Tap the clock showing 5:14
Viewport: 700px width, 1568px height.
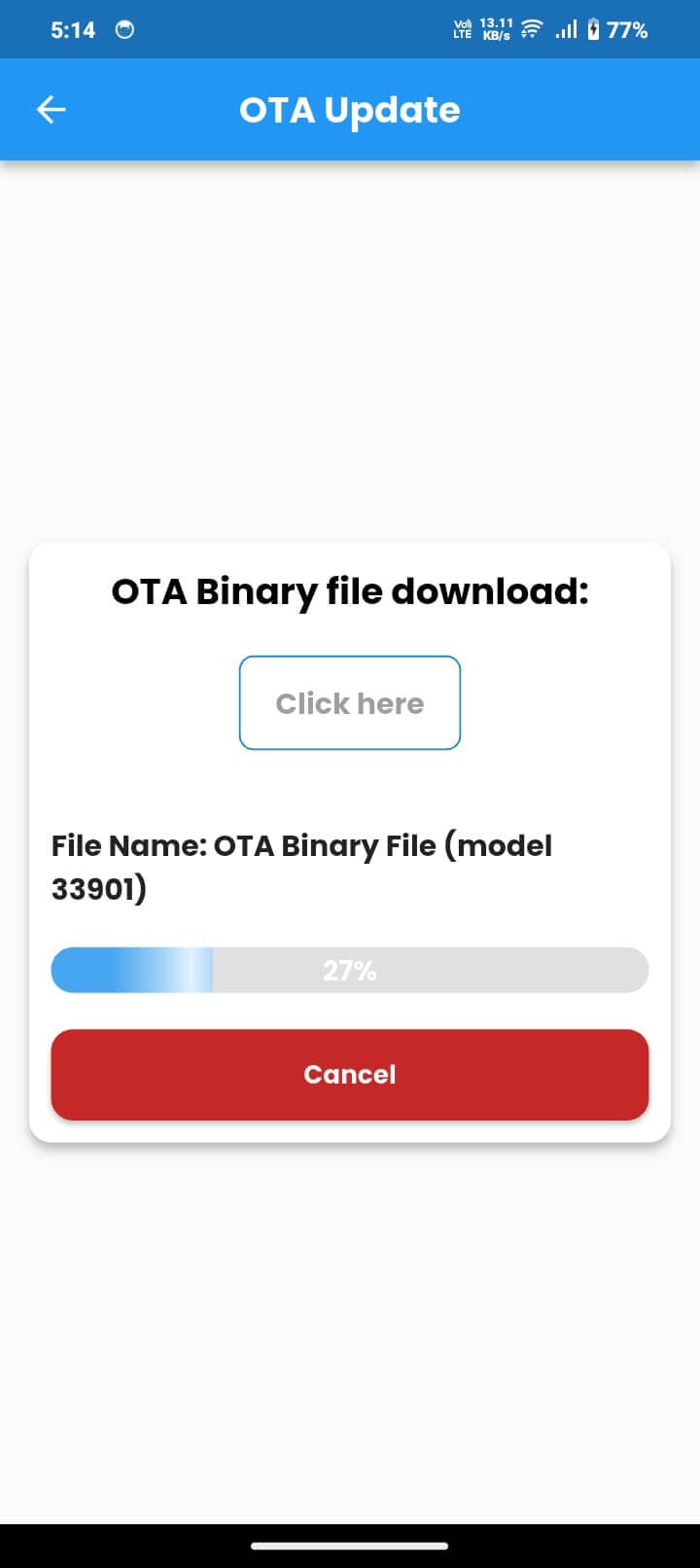(72, 30)
